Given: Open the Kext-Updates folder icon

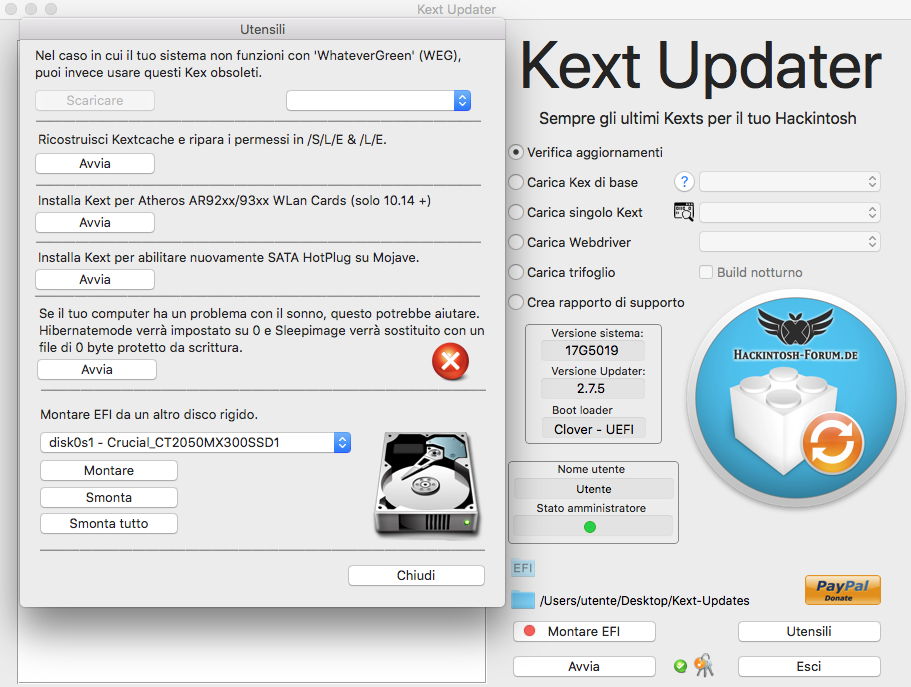Looking at the screenshot, I should (523, 600).
